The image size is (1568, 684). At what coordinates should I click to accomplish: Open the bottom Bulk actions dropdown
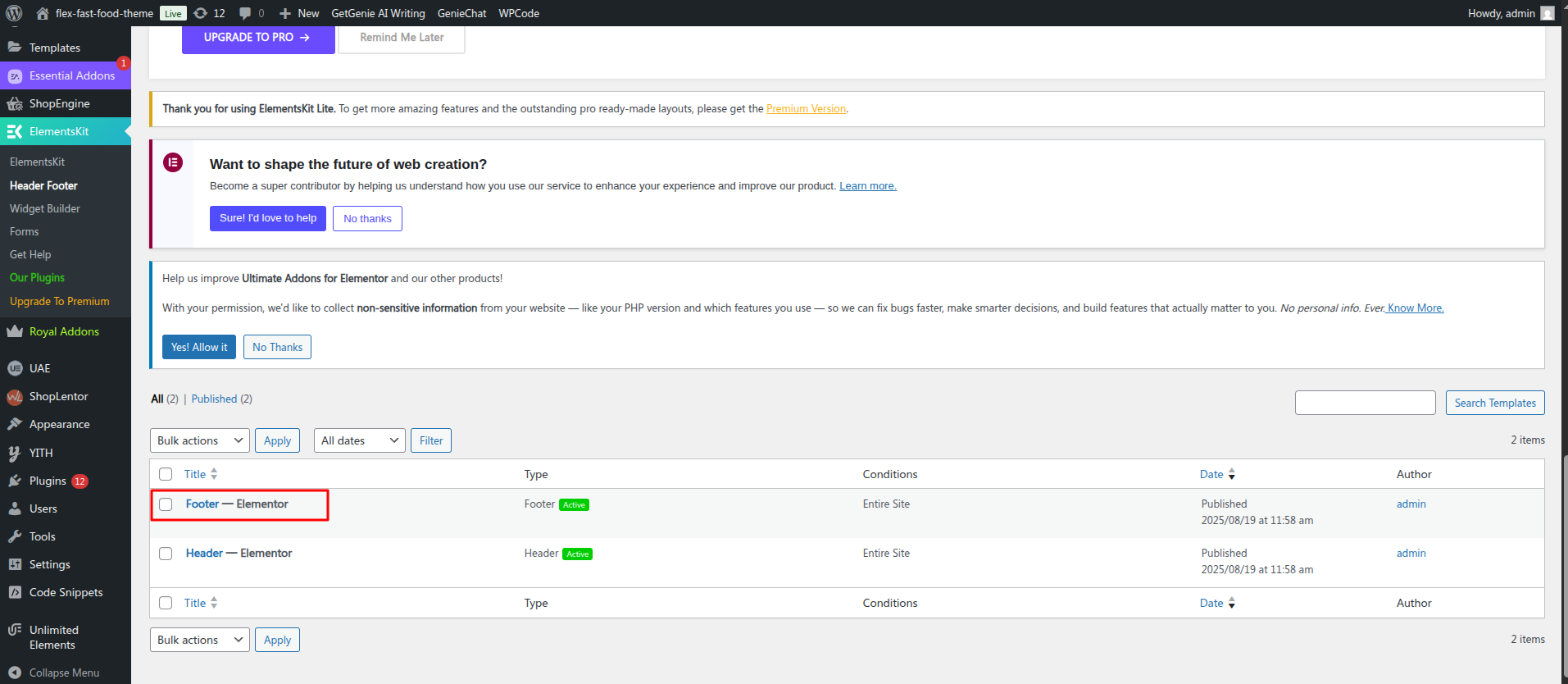[x=200, y=640]
